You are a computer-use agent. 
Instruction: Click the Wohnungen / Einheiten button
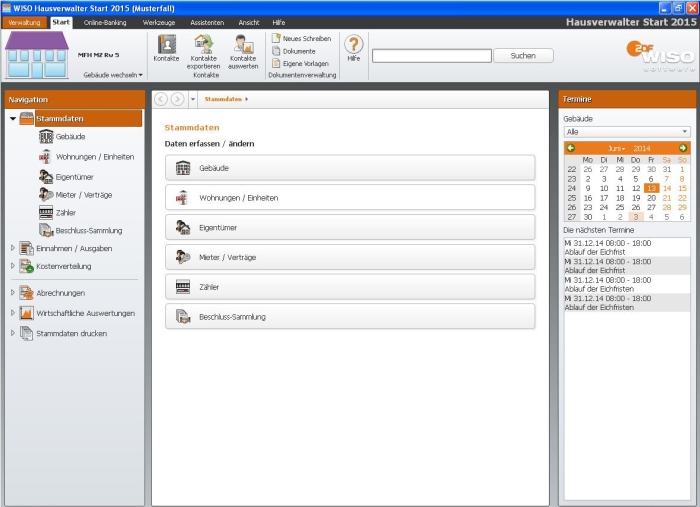[350, 198]
